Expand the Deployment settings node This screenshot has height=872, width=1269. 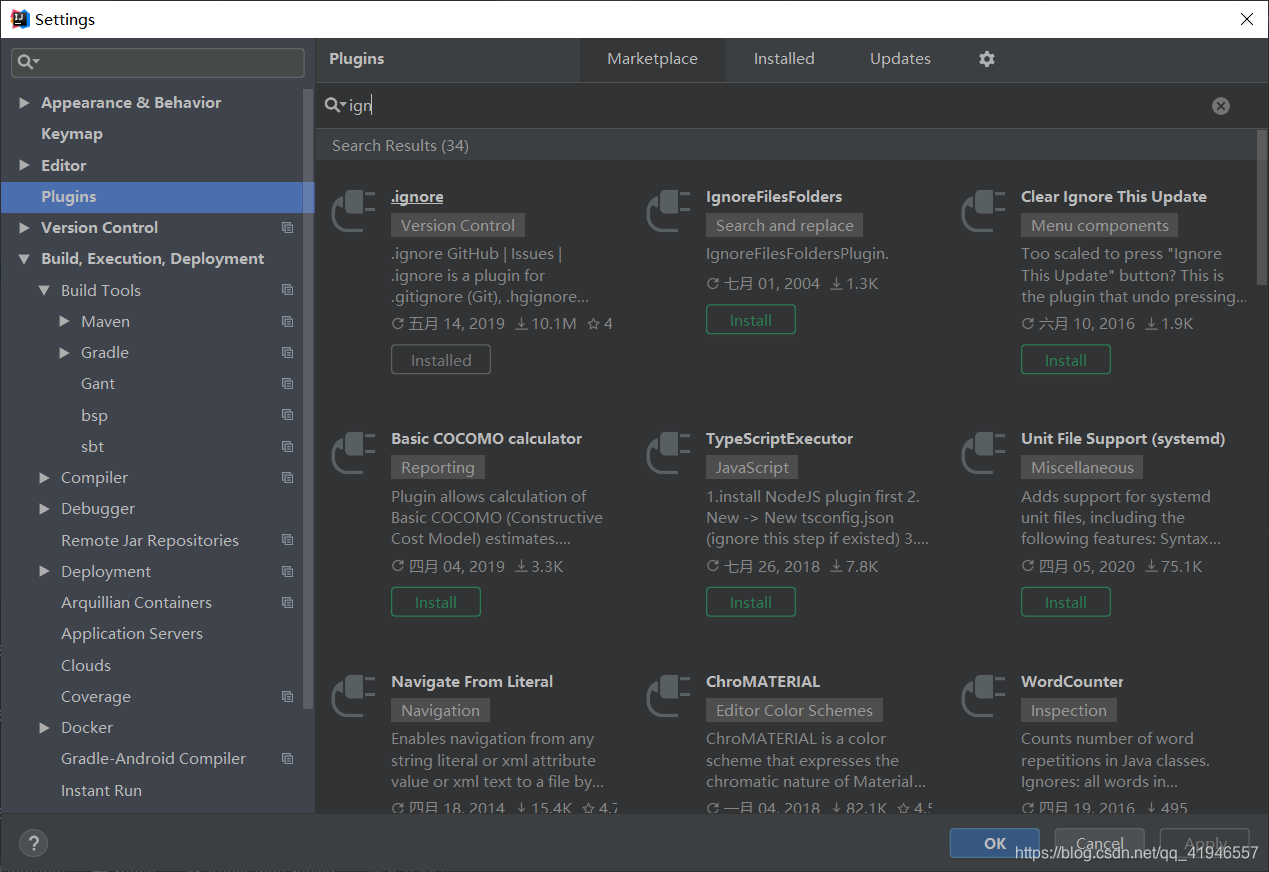click(44, 572)
